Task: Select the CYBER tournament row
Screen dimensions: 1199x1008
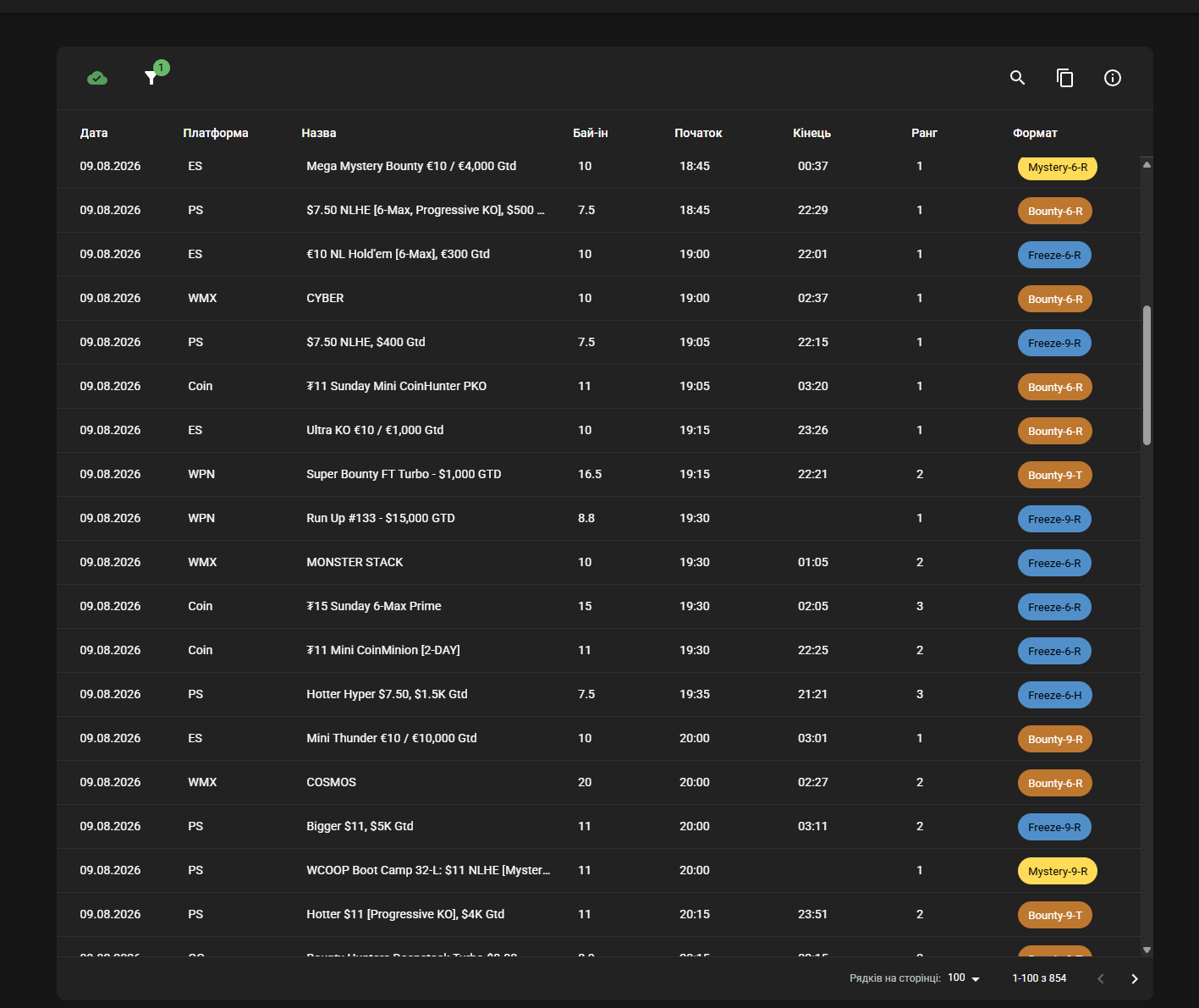Action: (x=598, y=299)
